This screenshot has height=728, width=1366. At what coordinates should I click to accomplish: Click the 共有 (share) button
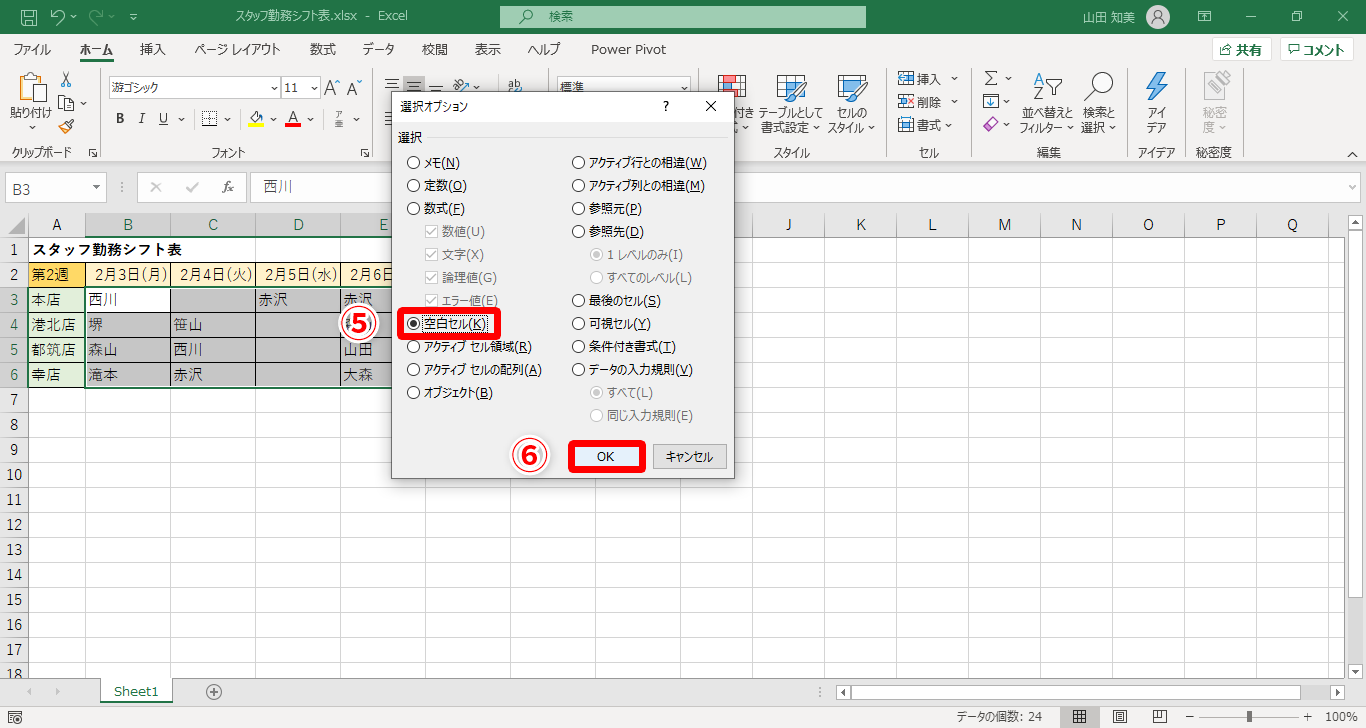coord(1241,50)
